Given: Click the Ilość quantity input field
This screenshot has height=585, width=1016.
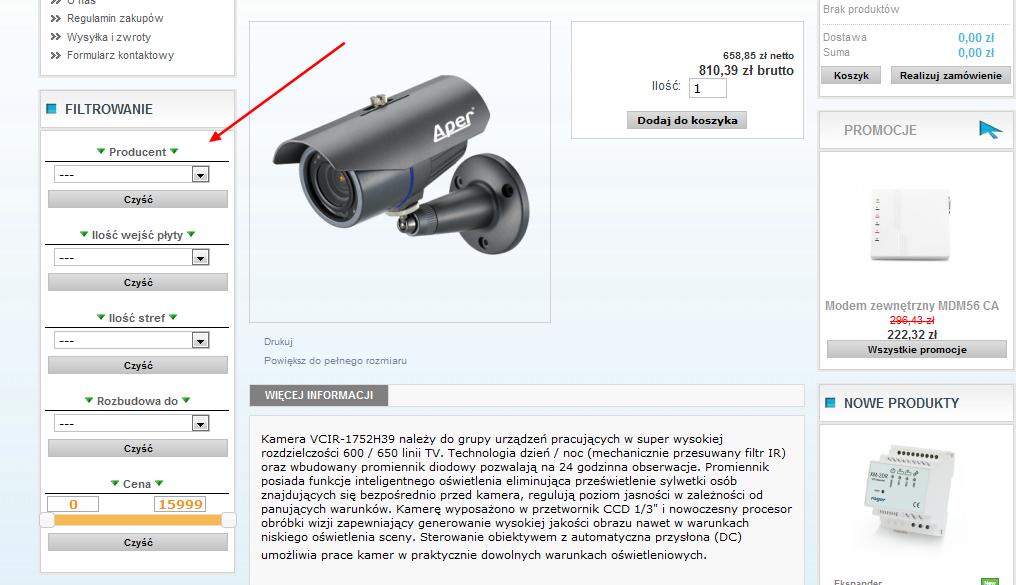Looking at the screenshot, I should (708, 88).
